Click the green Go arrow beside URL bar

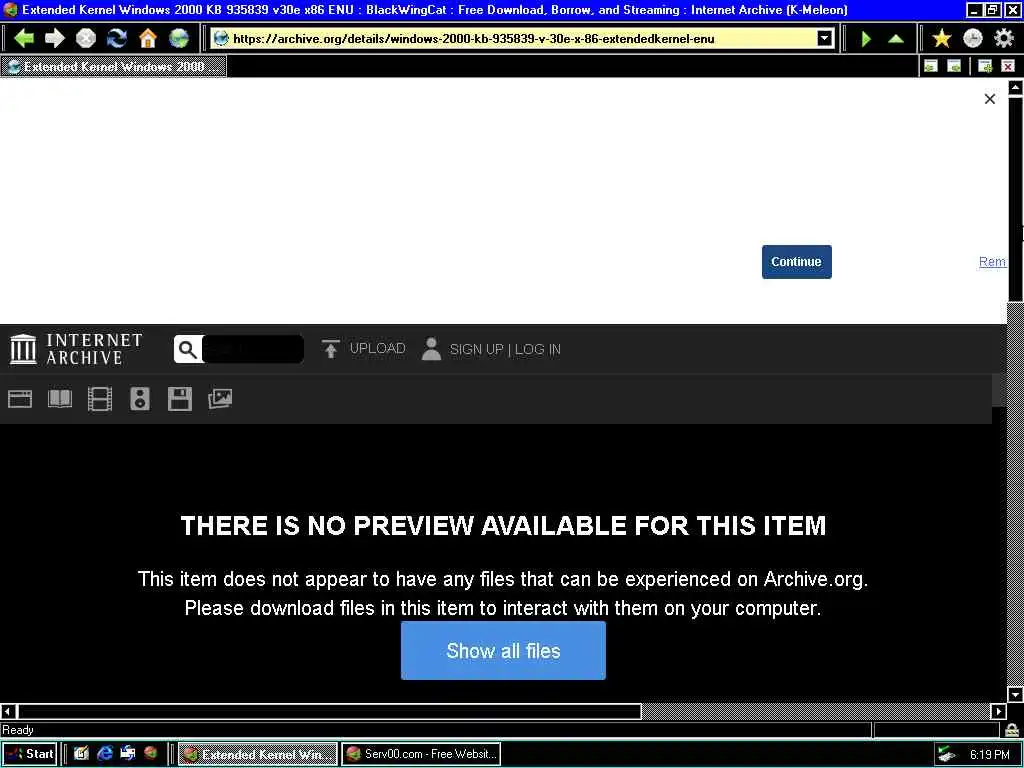point(866,39)
